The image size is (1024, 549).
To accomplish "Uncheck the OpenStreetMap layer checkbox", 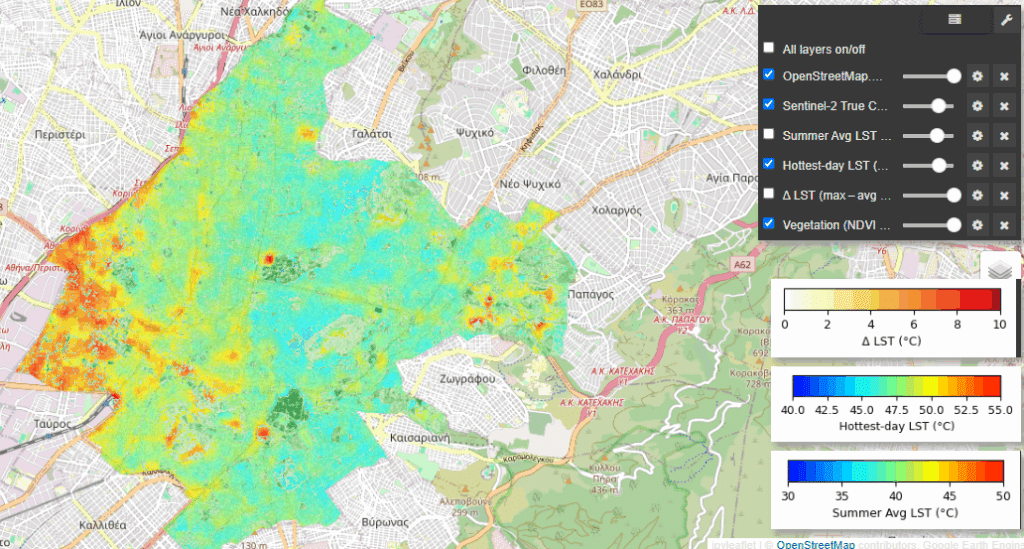I will tap(769, 74).
